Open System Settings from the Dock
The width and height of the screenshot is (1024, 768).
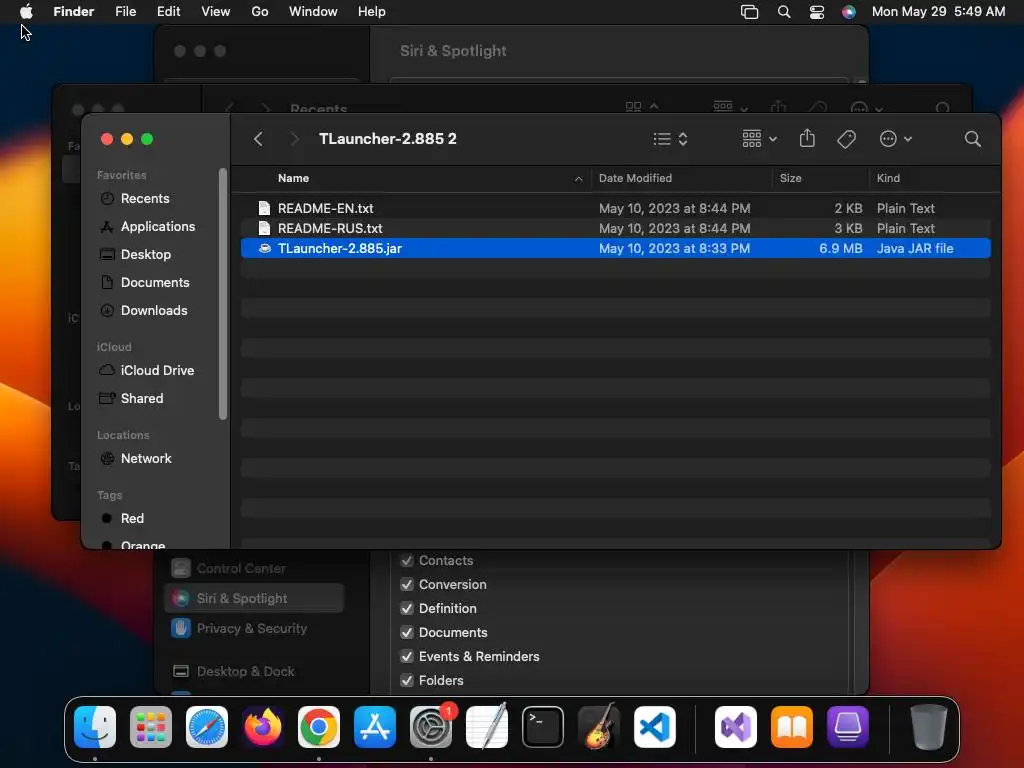click(x=431, y=727)
